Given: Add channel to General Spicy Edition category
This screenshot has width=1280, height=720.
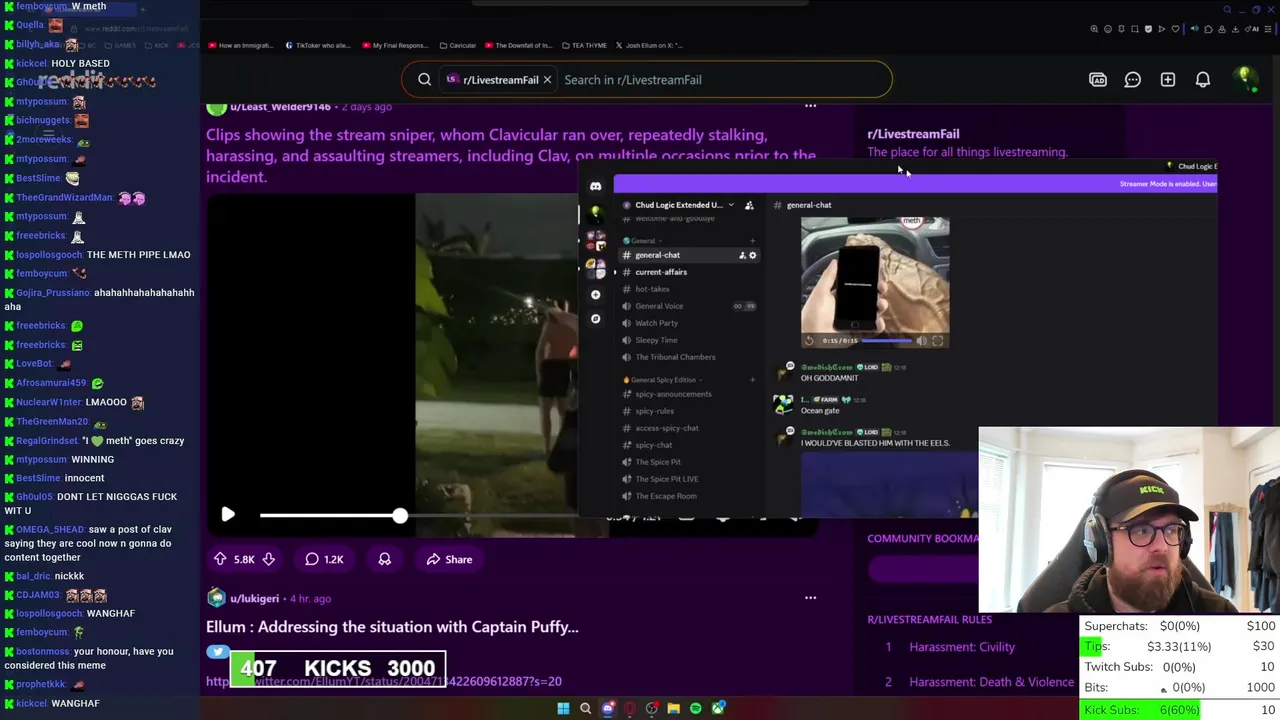Looking at the screenshot, I should 753,380.
